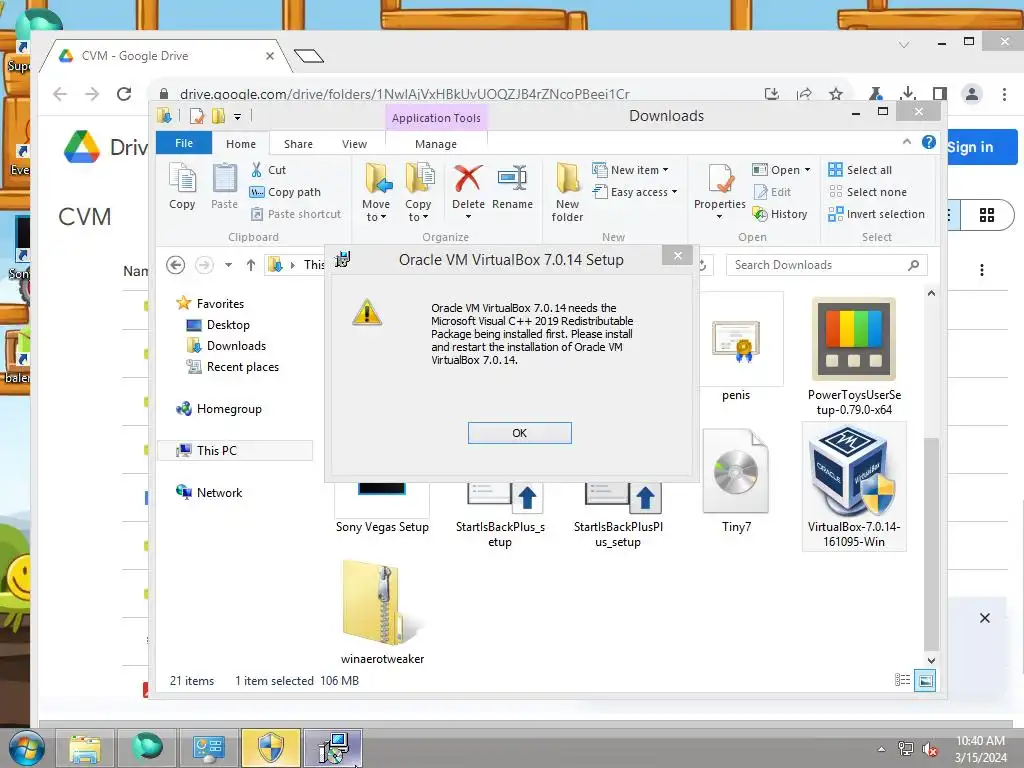Reload the Chrome page
This screenshot has width=1024, height=768.
[x=124, y=94]
